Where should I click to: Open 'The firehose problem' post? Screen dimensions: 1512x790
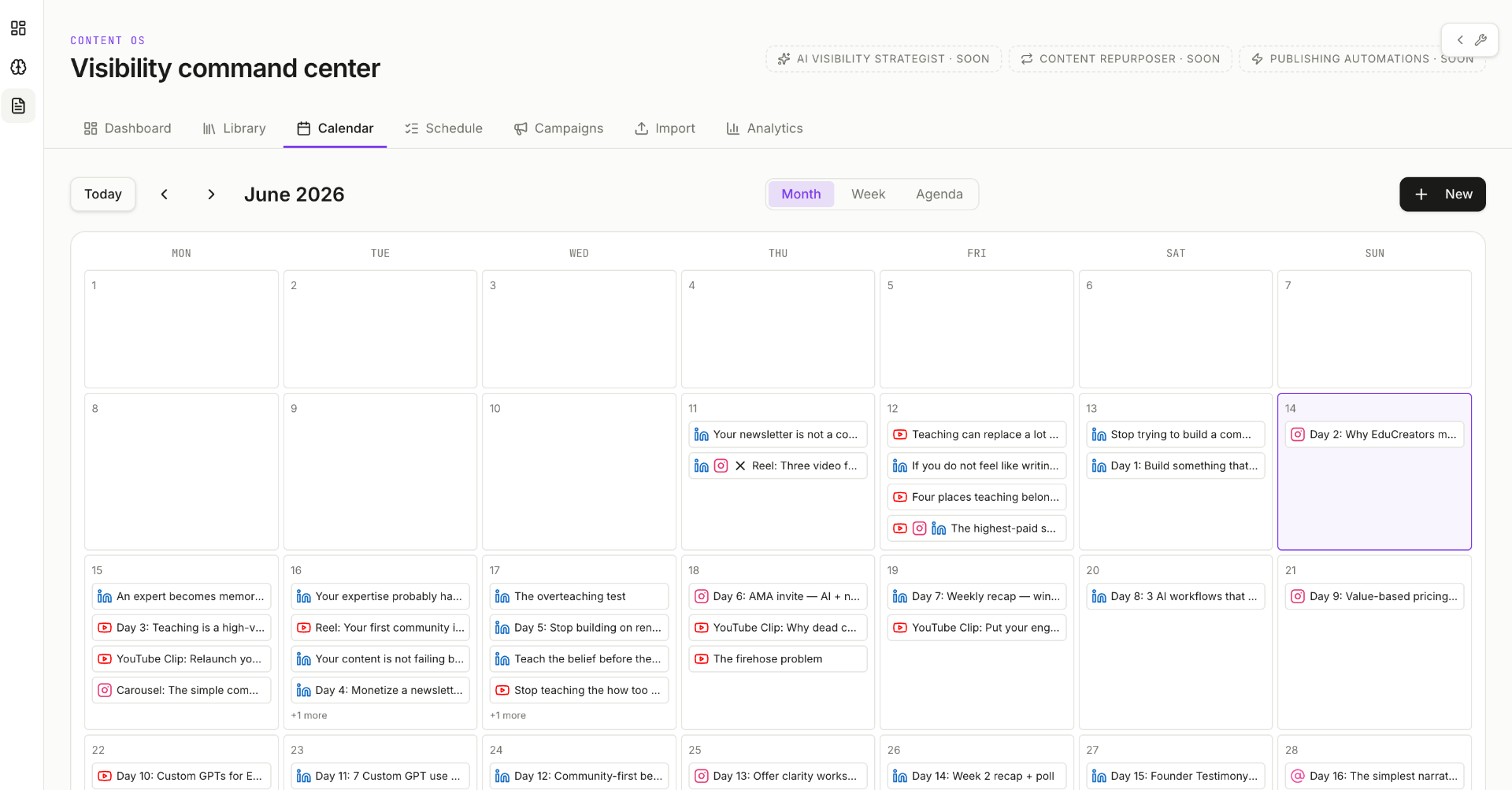(x=778, y=659)
